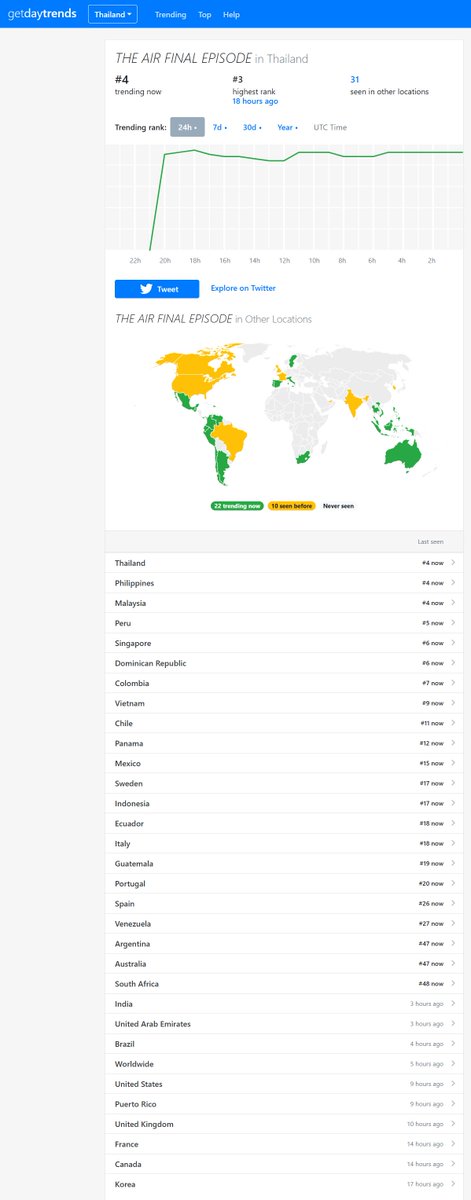Click the #48 now value for South Africa

(x=432, y=983)
